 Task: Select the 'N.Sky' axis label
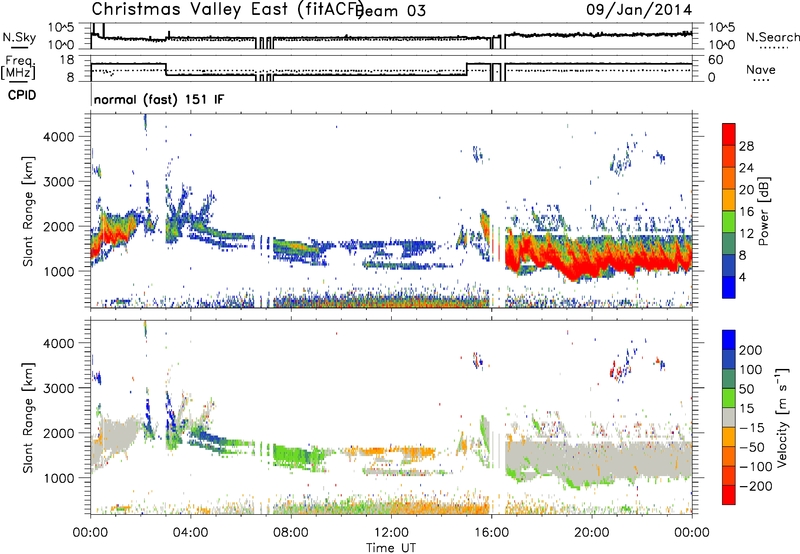click(x=19, y=37)
